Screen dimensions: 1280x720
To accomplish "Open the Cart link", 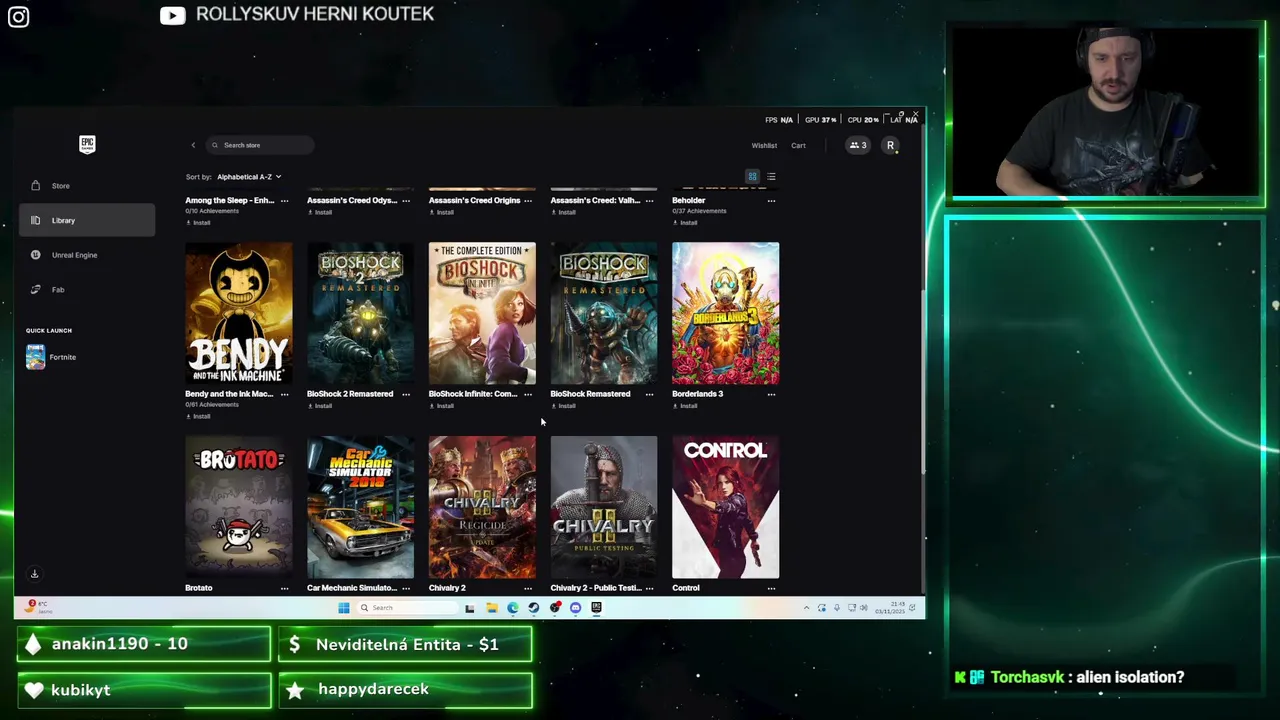I will click(x=798, y=145).
